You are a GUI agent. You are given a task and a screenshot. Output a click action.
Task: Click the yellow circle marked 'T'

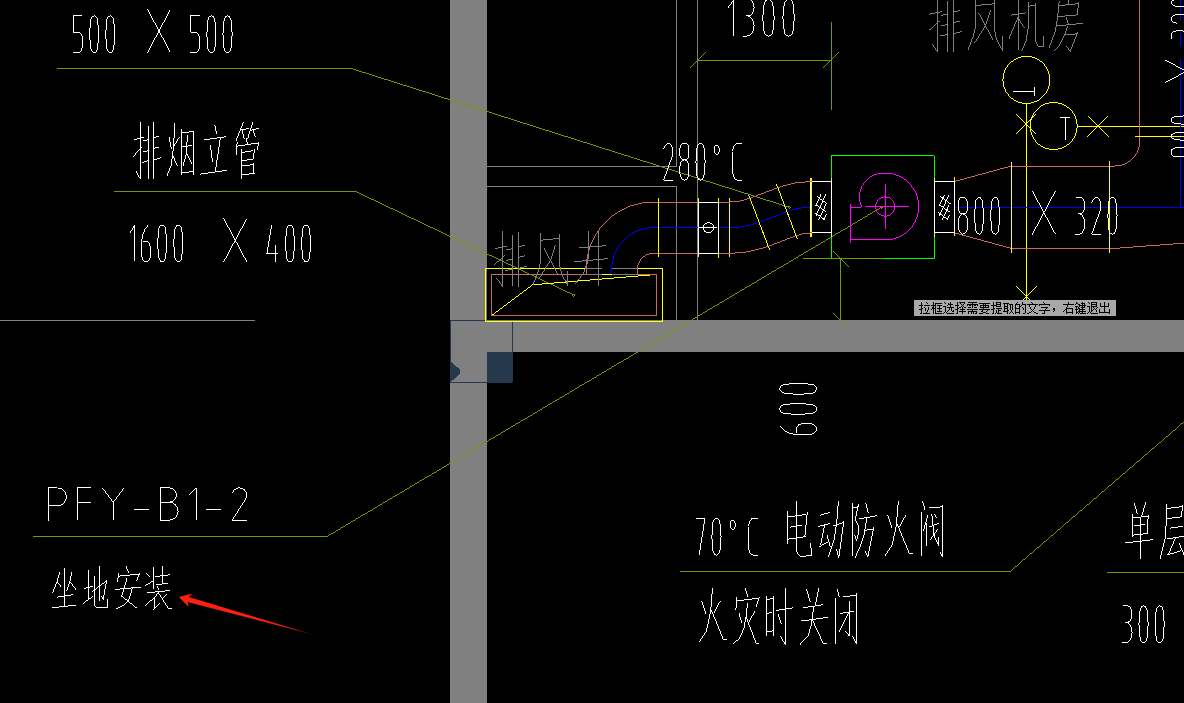(1053, 126)
